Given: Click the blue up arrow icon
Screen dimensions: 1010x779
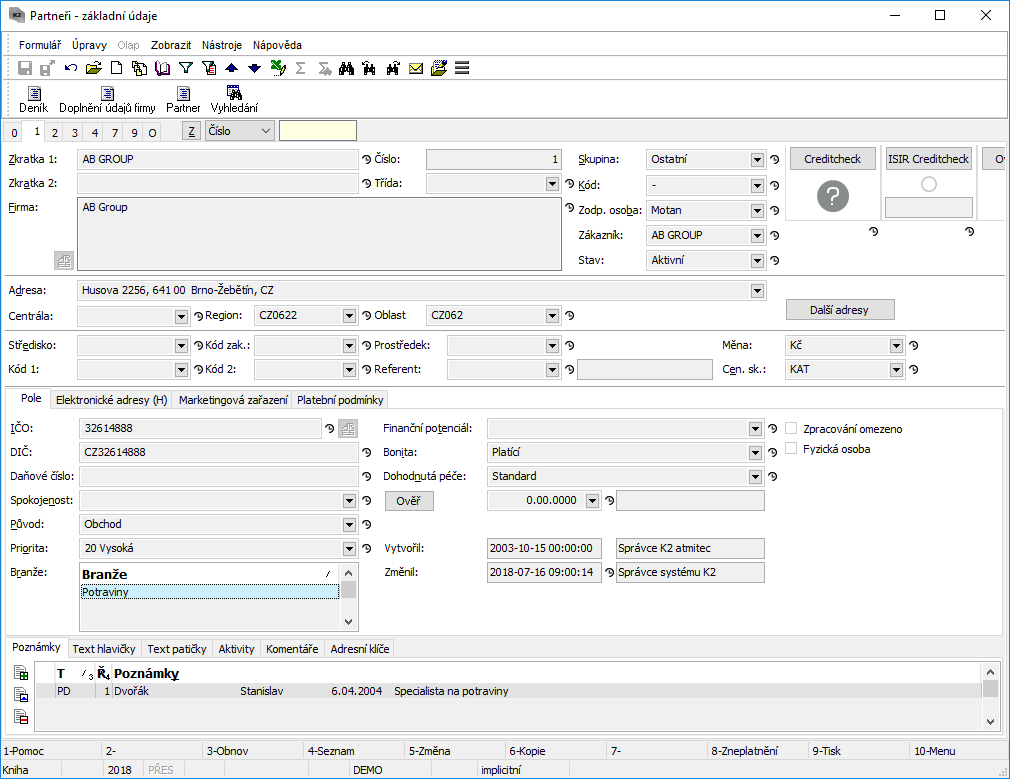Looking at the screenshot, I should coord(232,68).
